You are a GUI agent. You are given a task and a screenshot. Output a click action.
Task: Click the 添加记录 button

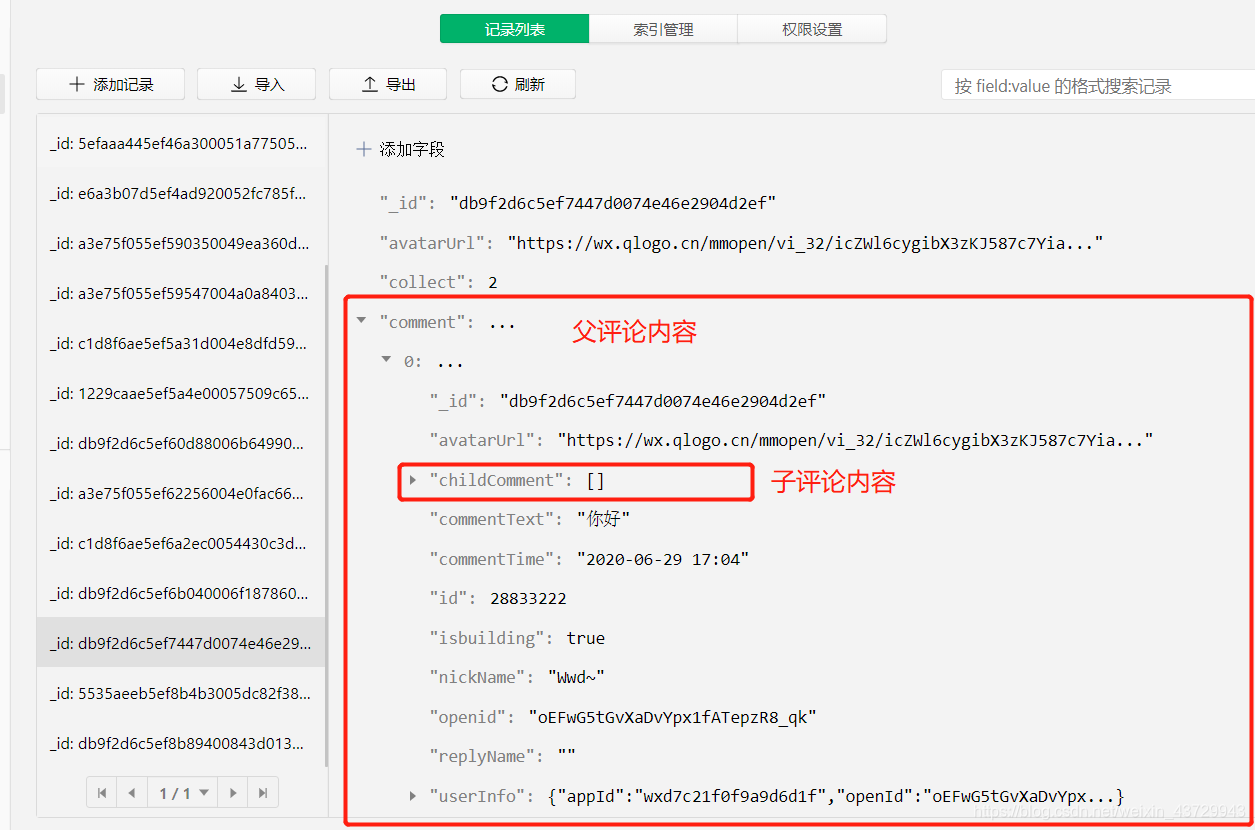point(110,85)
